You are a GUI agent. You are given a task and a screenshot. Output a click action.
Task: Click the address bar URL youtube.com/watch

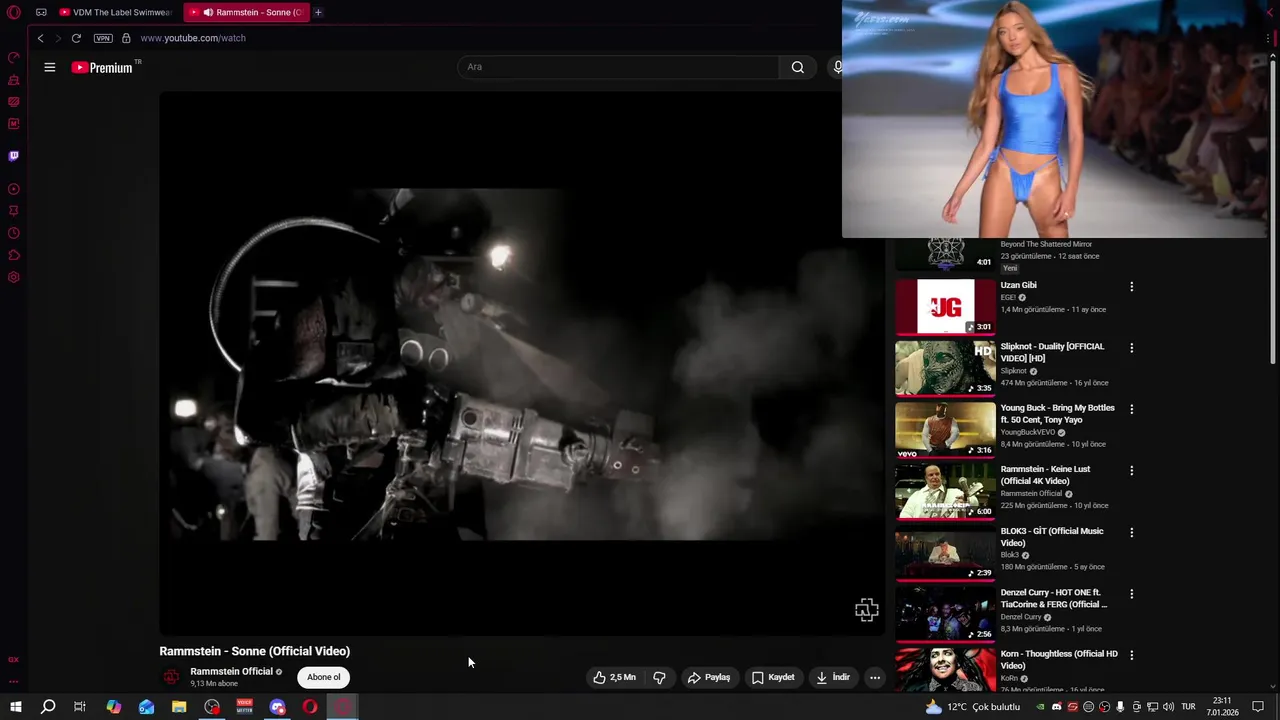click(x=193, y=38)
